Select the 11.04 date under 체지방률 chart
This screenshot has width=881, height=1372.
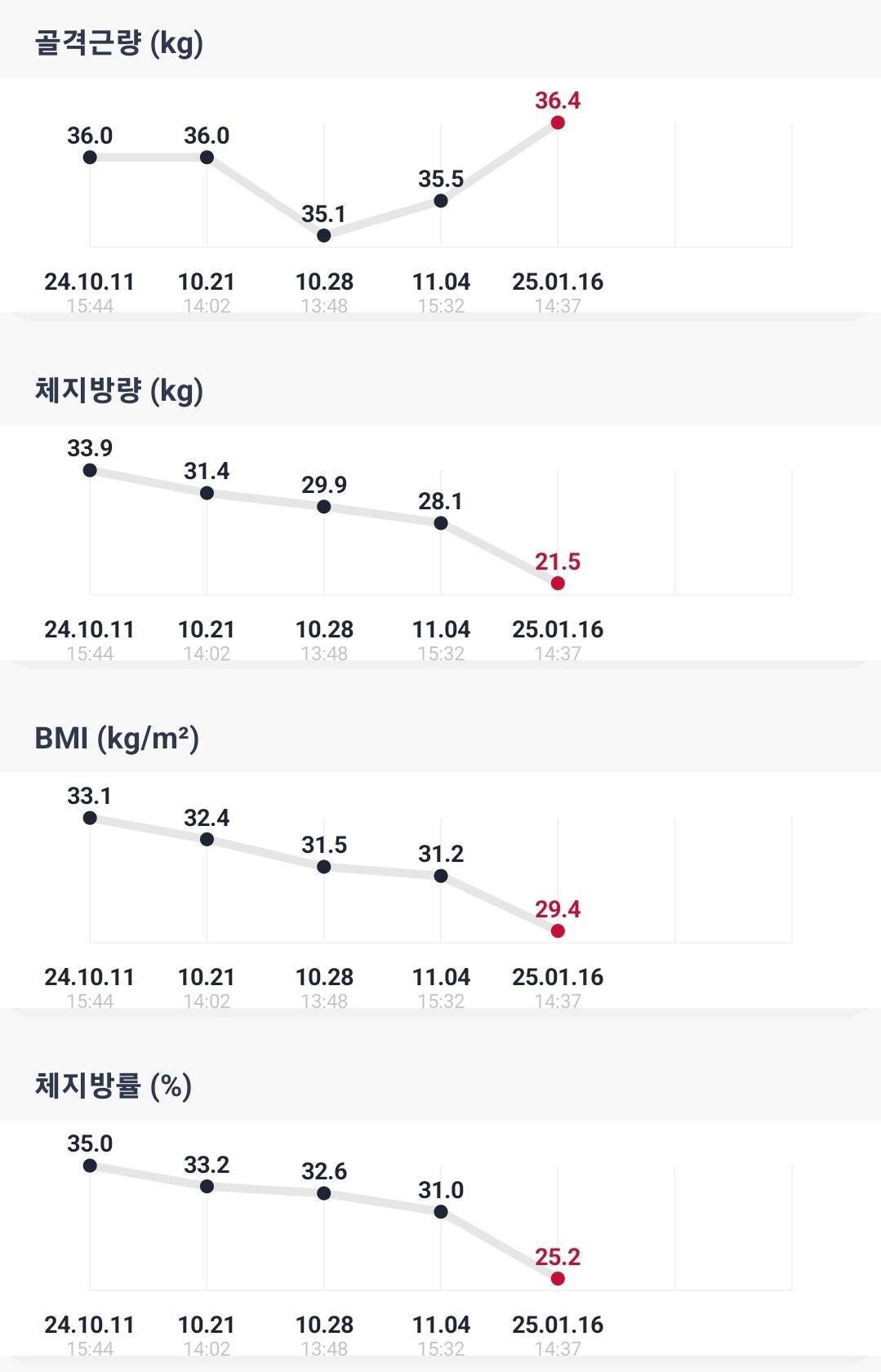click(x=441, y=1325)
